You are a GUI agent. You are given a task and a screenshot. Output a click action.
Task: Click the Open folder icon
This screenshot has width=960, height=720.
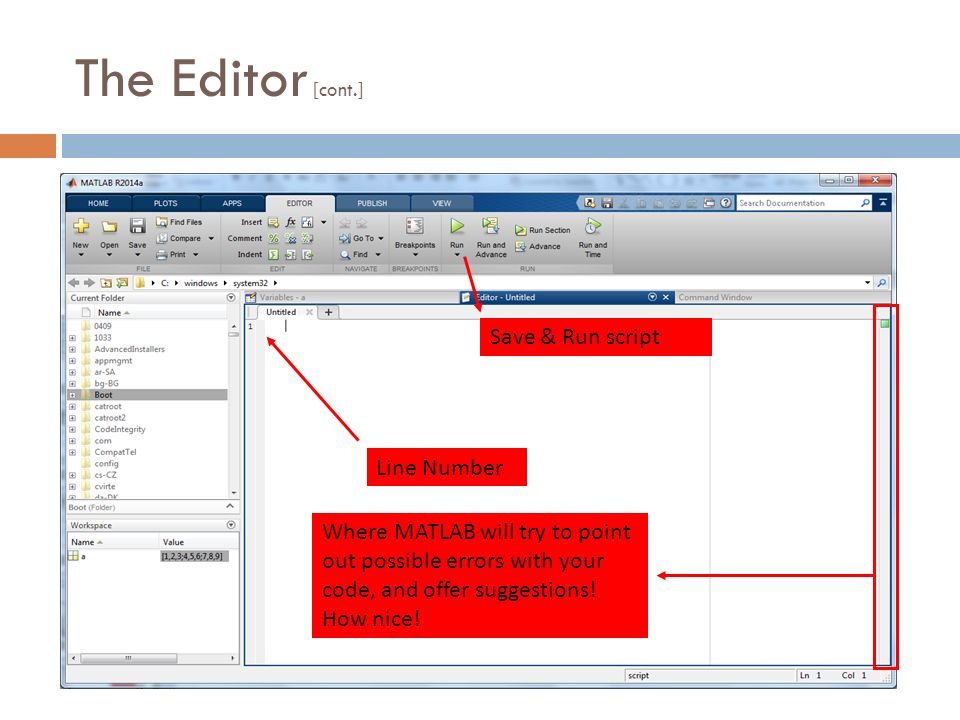click(110, 227)
